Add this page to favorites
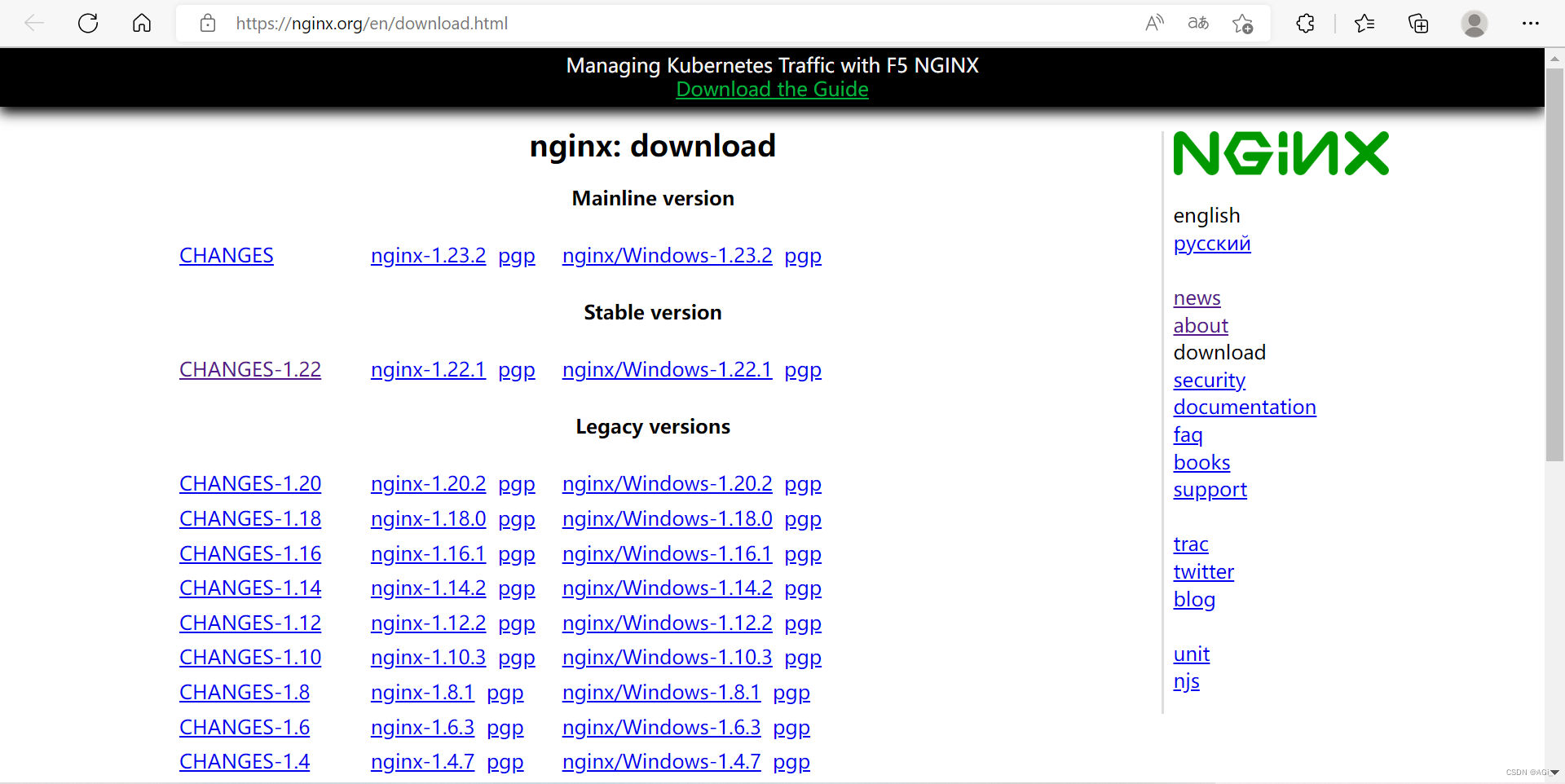This screenshot has height=784, width=1565. (x=1242, y=23)
